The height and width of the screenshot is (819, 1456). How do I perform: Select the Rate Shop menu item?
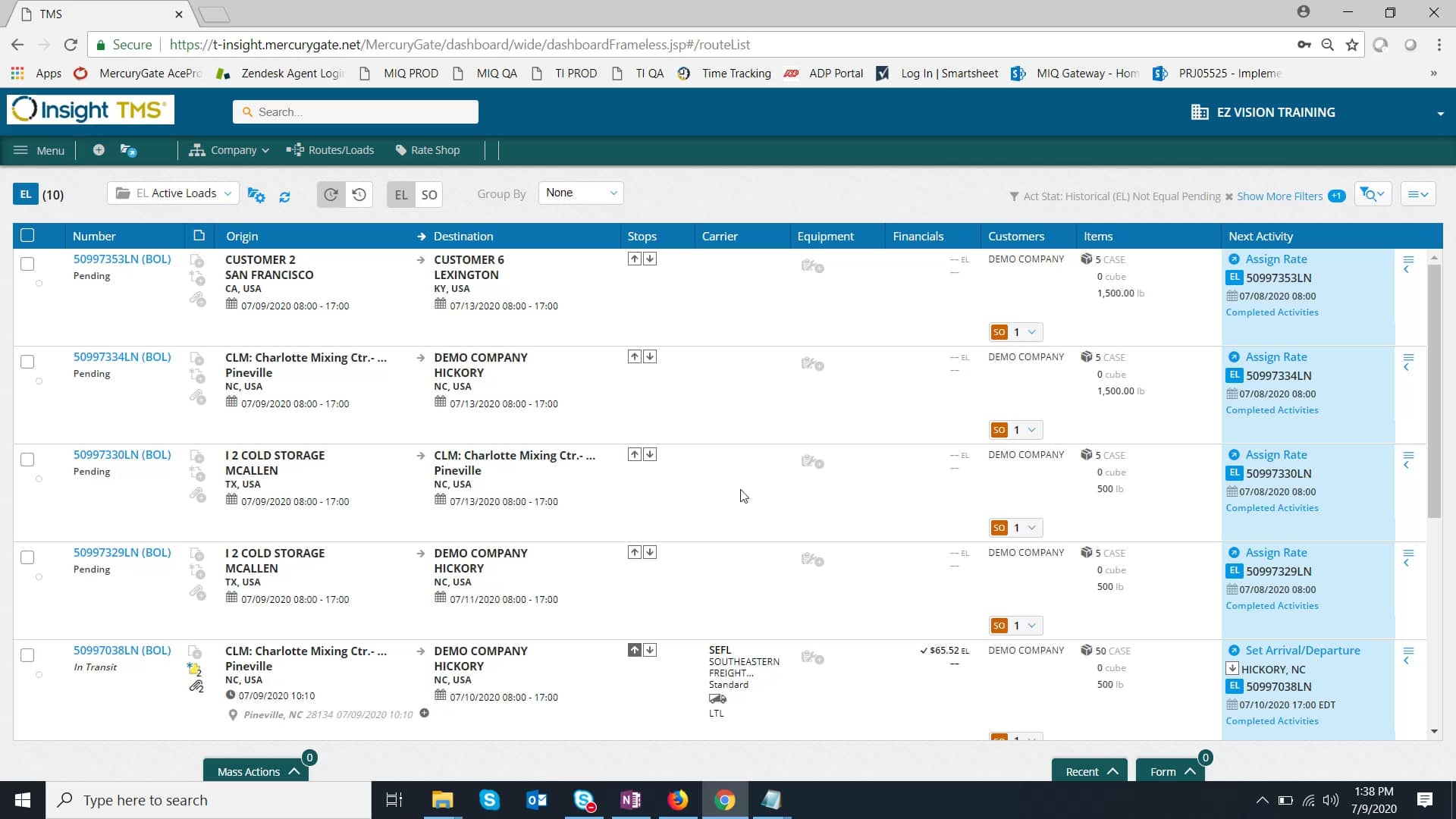(x=428, y=149)
